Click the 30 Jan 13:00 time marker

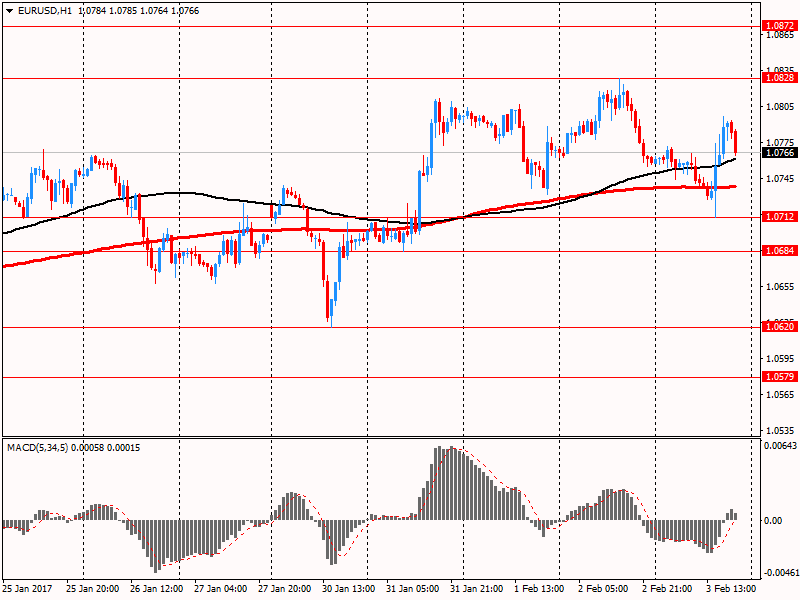[x=348, y=588]
